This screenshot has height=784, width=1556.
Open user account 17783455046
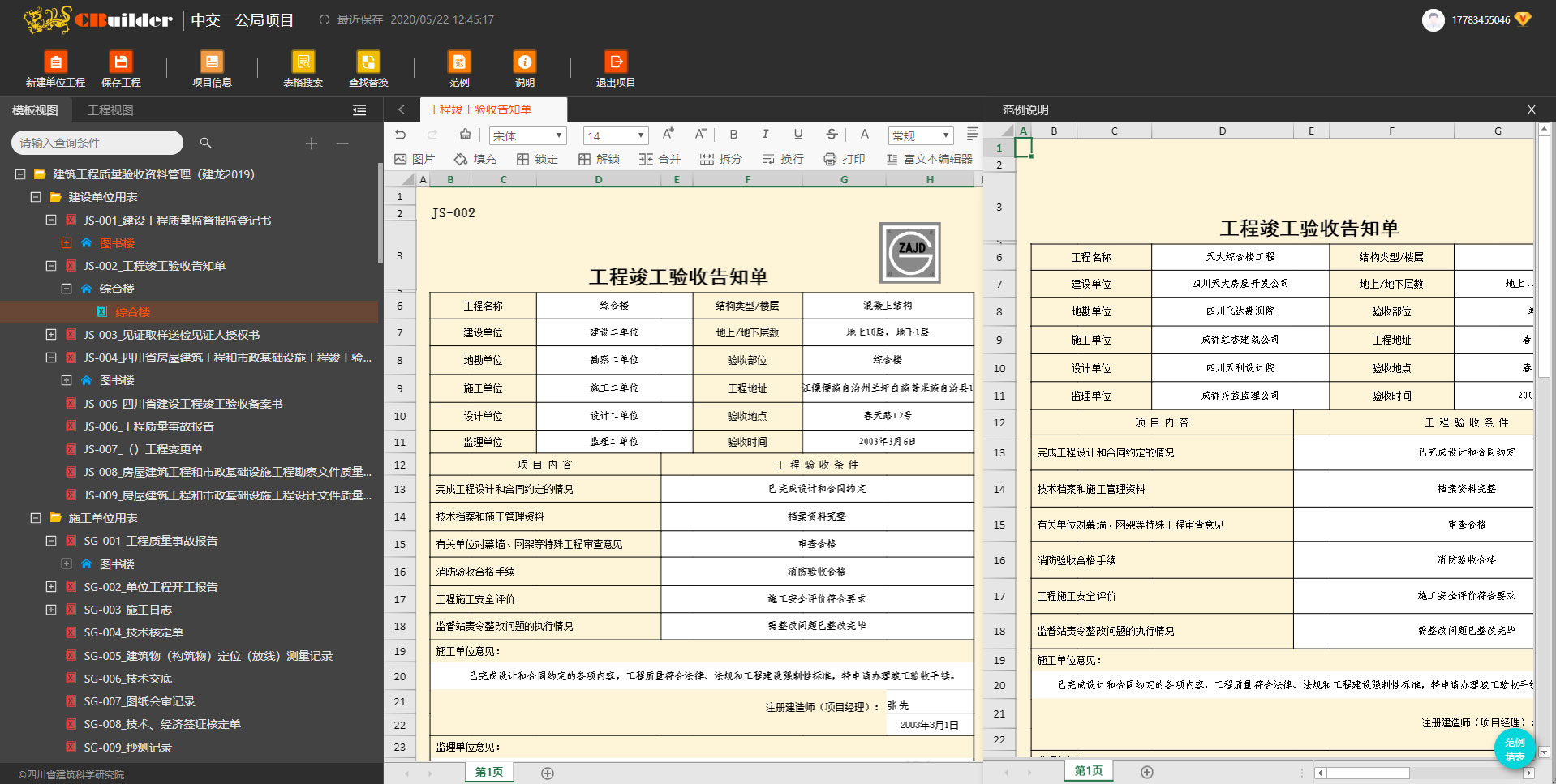tap(1476, 19)
